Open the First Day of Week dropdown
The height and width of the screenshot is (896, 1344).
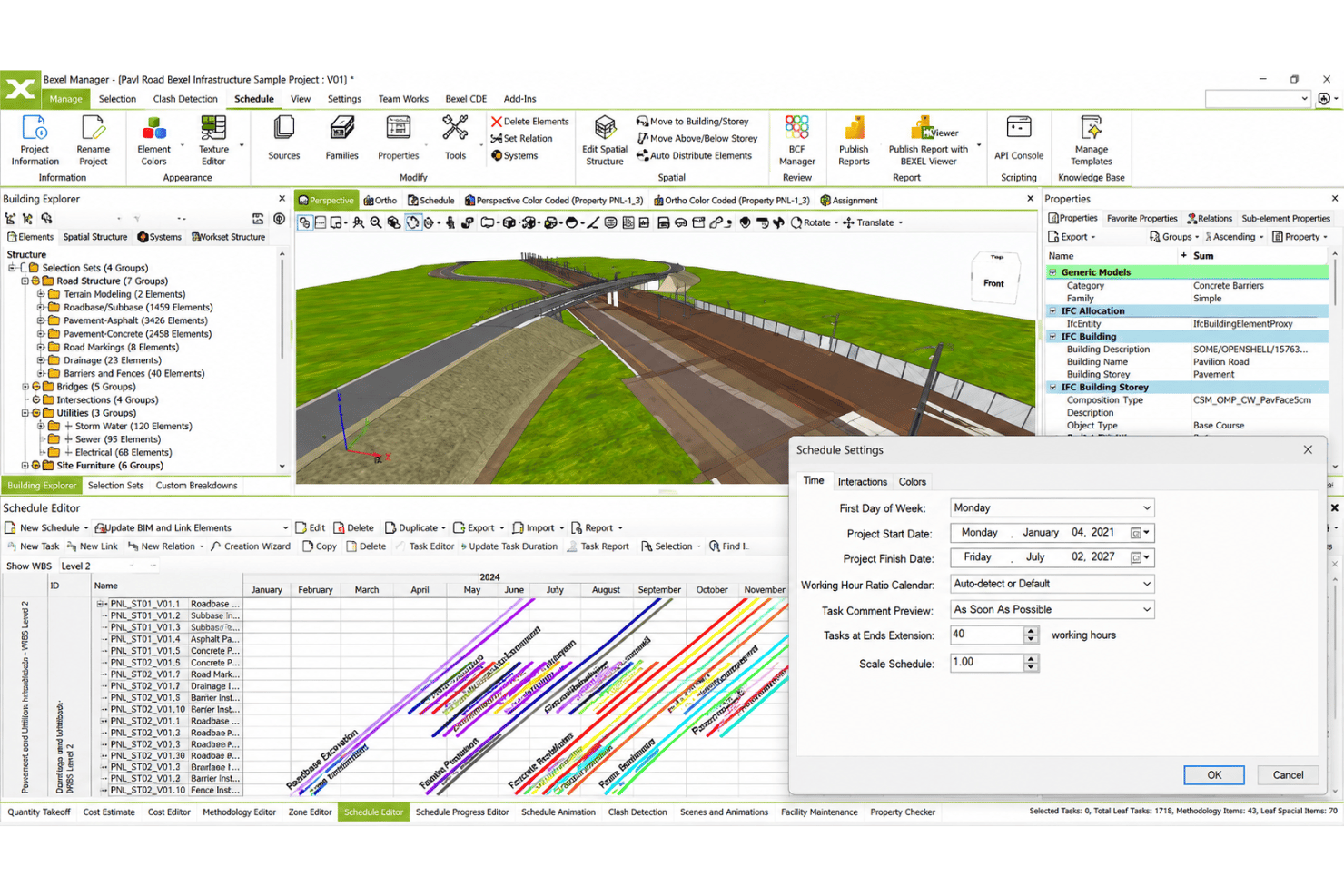coord(1052,508)
